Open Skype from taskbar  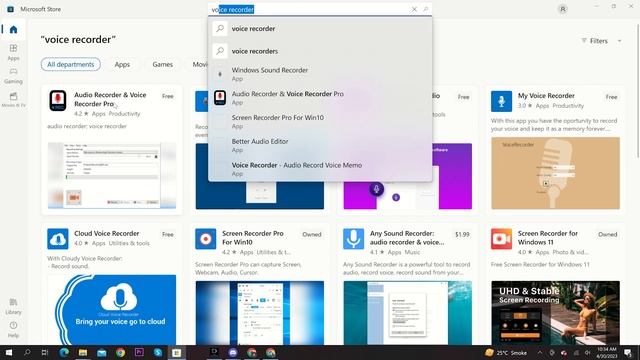(158, 353)
